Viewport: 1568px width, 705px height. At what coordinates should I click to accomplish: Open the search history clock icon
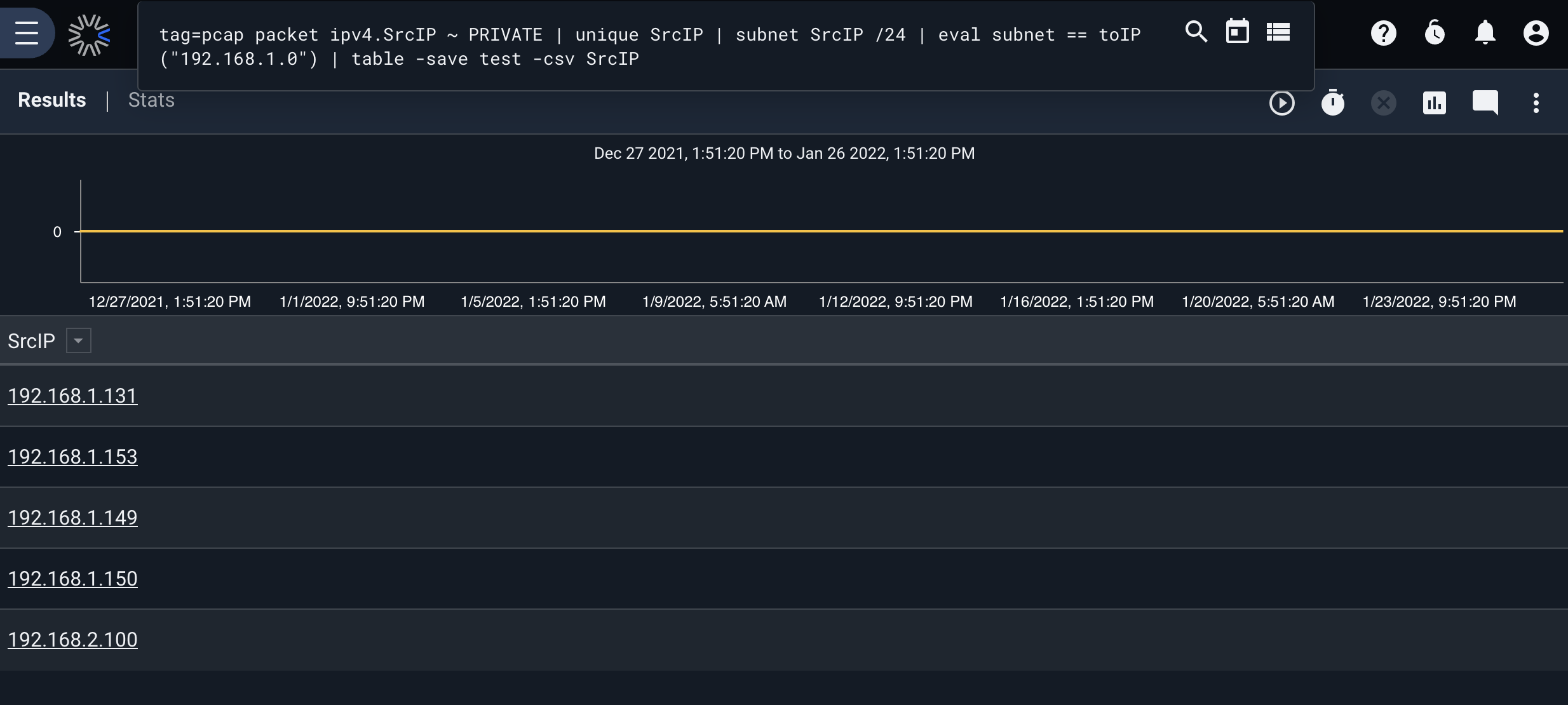click(1435, 33)
